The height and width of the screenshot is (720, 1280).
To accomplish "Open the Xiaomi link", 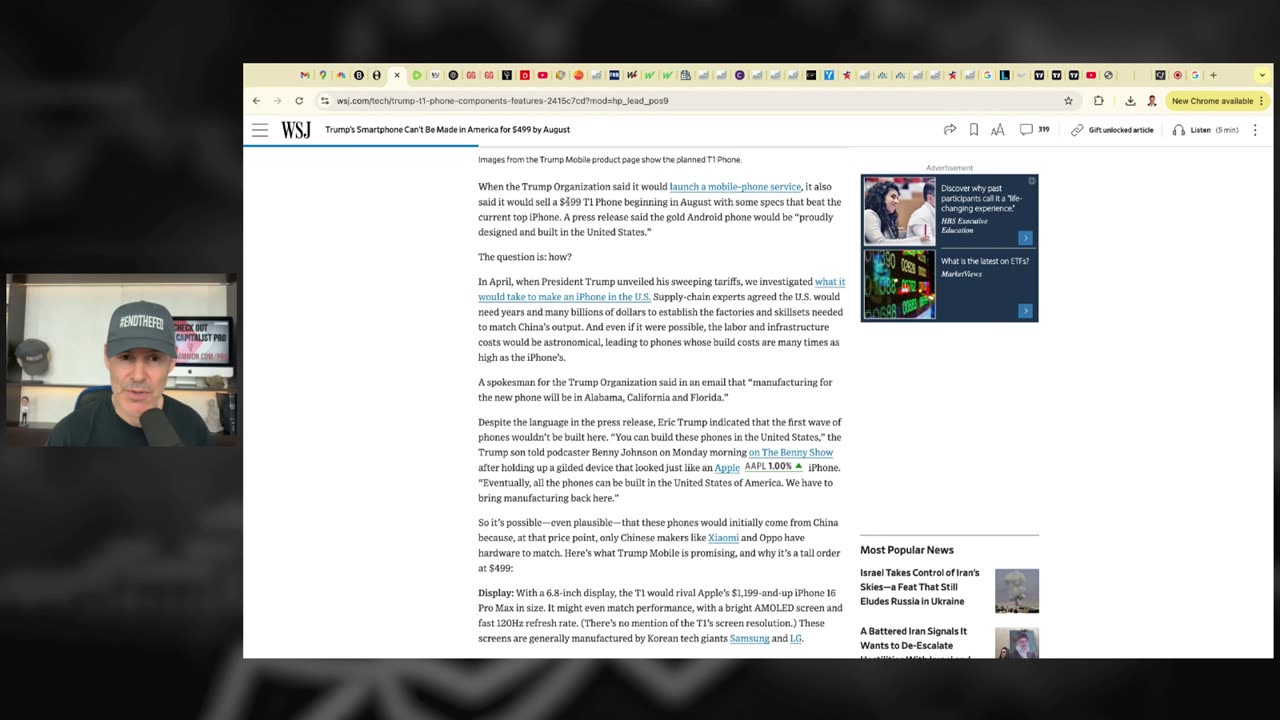I will tap(724, 538).
